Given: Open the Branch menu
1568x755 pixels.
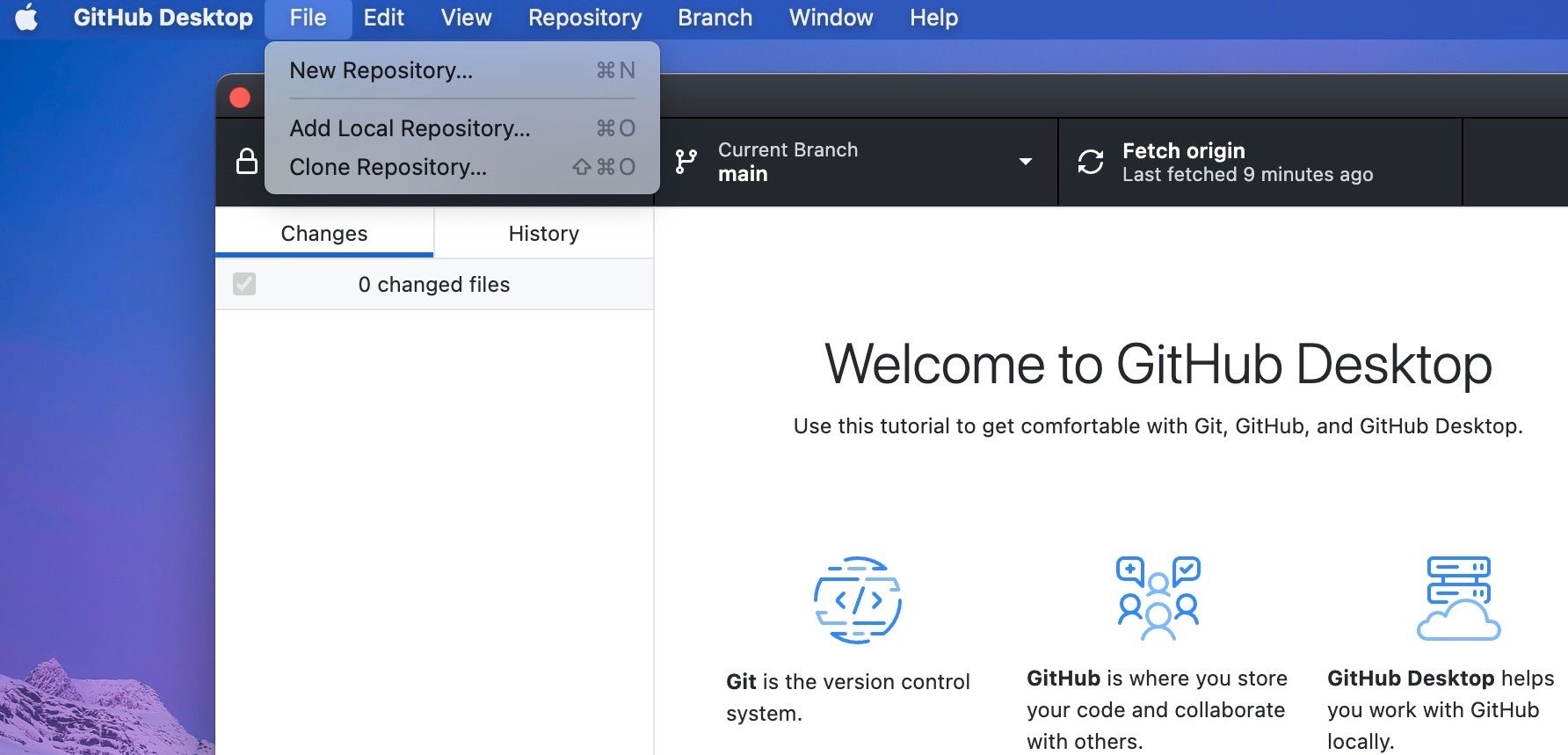Looking at the screenshot, I should click(x=715, y=18).
